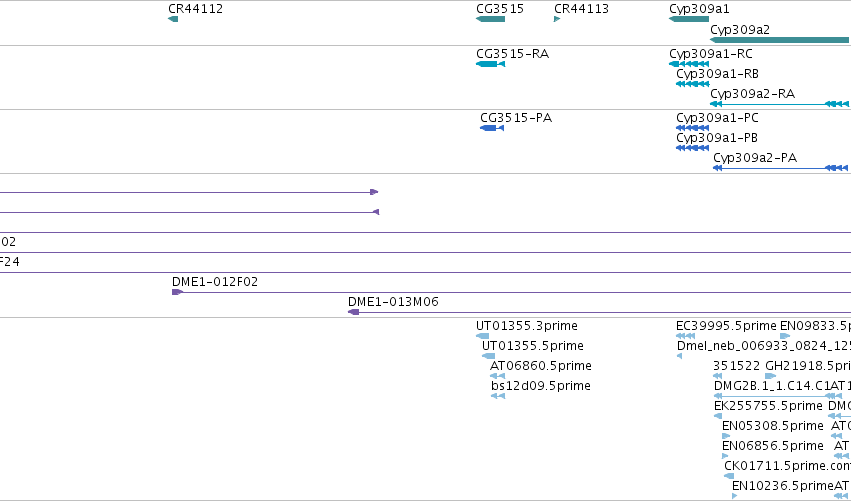This screenshot has height=501, width=851.
Task: Open the EN05308.5prime EST label
Action: (773, 426)
